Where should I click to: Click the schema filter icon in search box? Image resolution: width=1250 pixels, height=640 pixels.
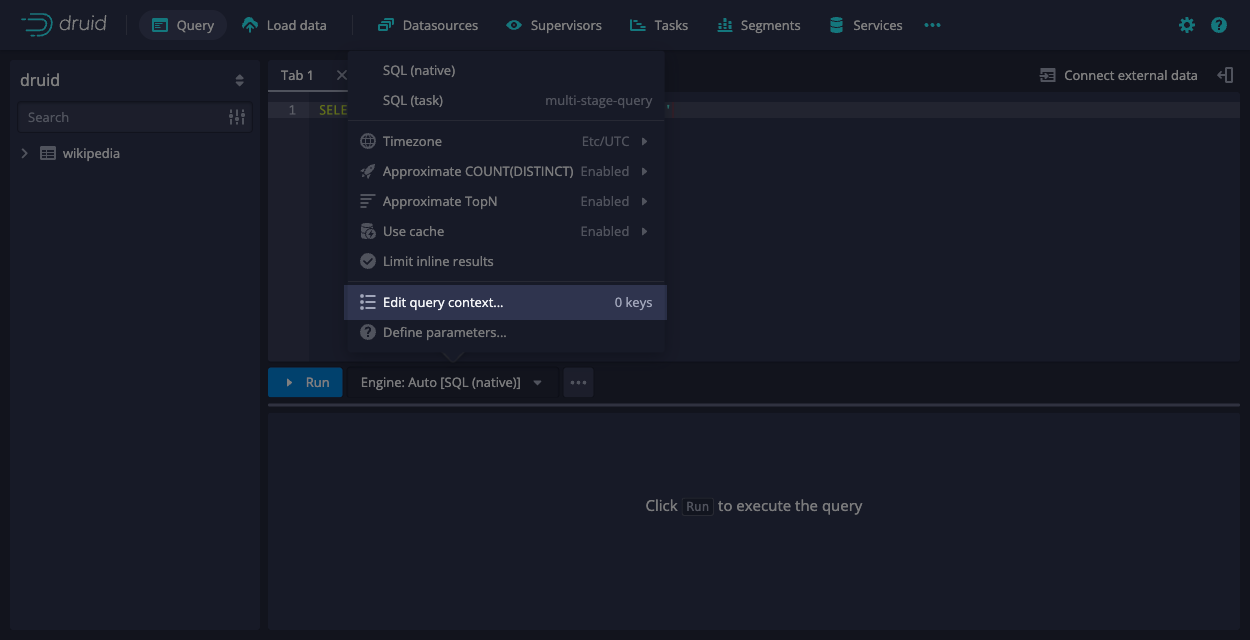point(237,117)
